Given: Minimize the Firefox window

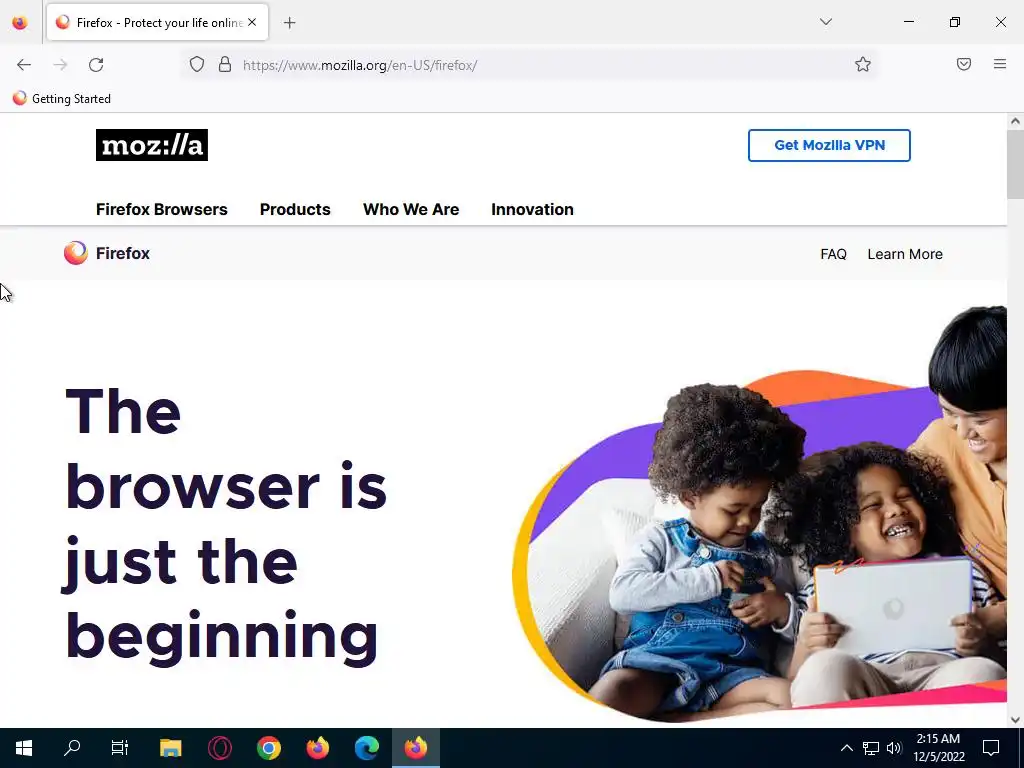Looking at the screenshot, I should point(908,22).
